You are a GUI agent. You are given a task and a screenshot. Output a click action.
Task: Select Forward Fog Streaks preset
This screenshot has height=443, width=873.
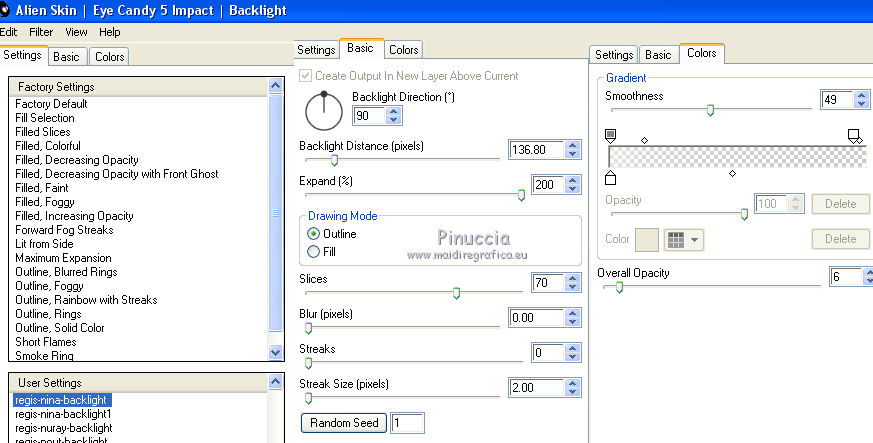[x=64, y=230]
